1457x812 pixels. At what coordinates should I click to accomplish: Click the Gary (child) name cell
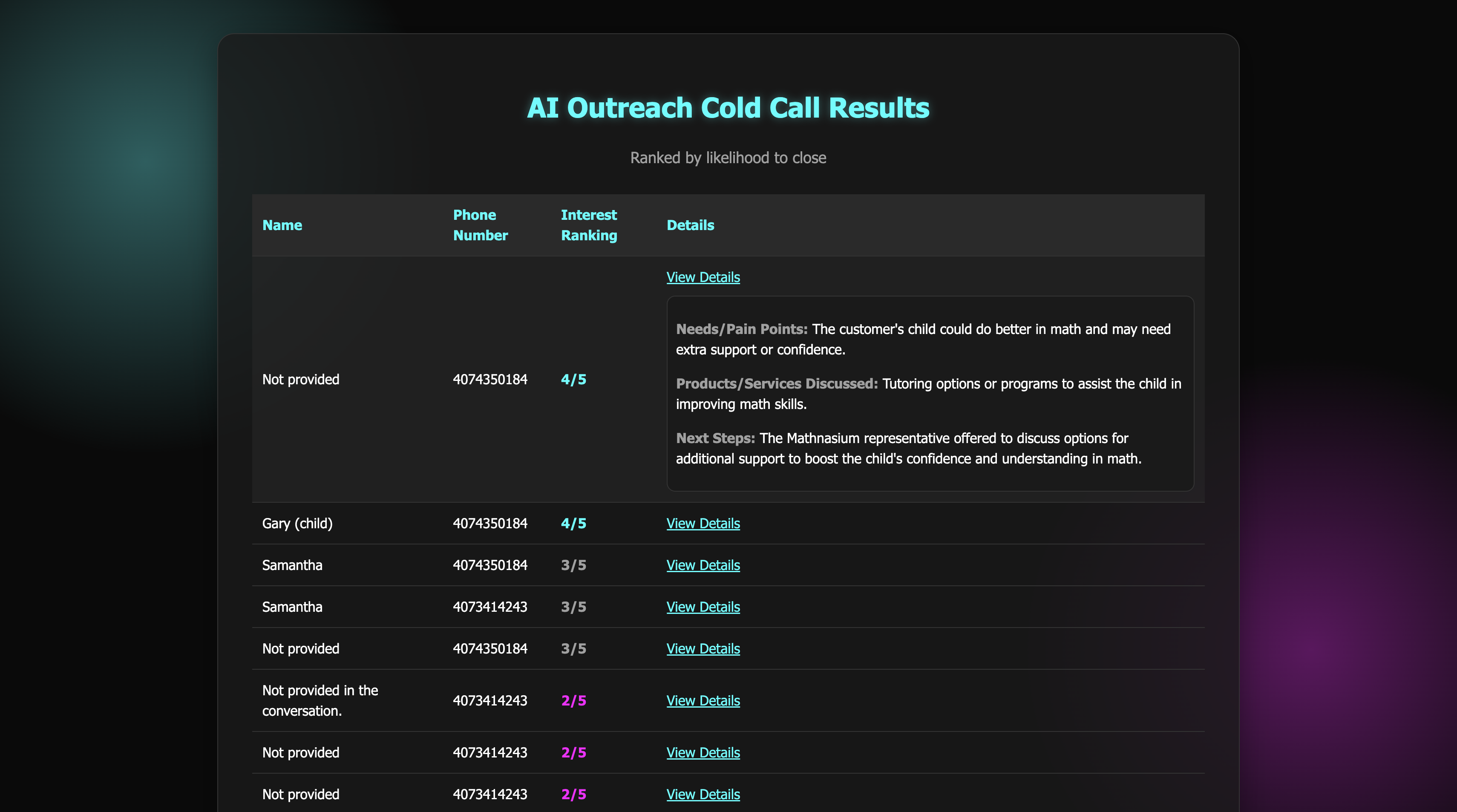(297, 524)
